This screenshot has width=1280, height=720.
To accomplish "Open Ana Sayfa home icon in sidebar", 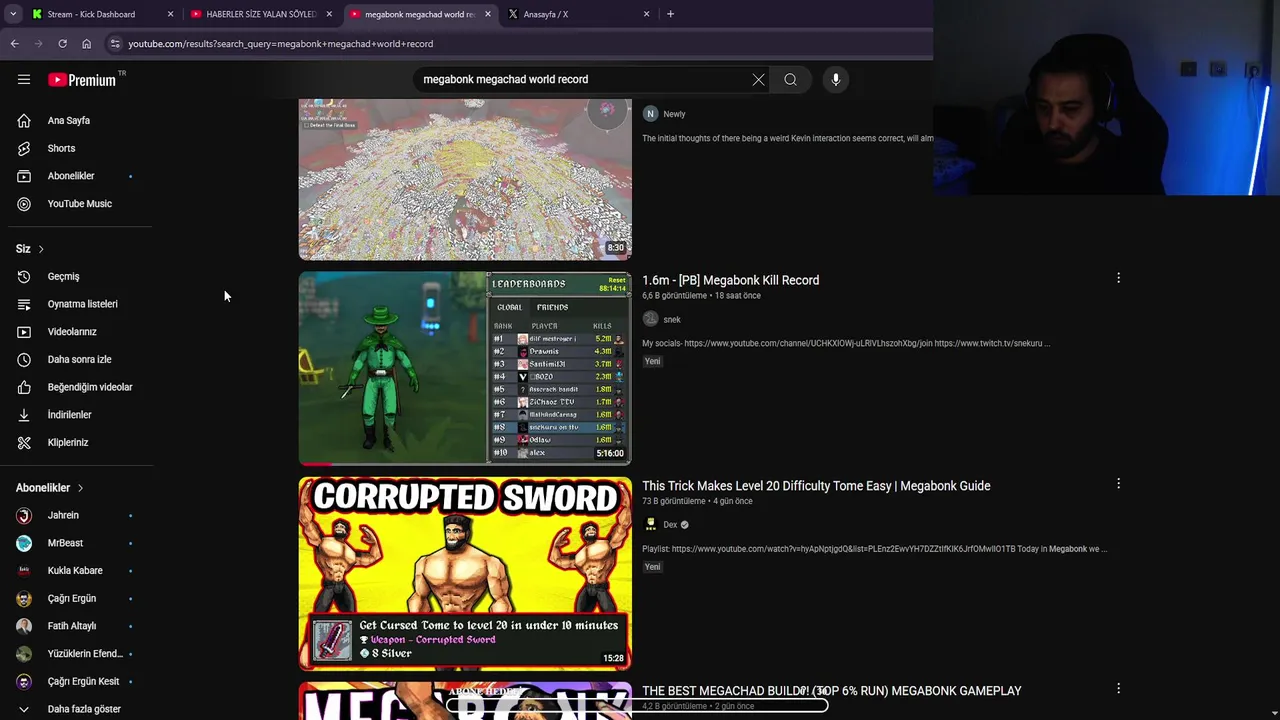I will 24,121.
